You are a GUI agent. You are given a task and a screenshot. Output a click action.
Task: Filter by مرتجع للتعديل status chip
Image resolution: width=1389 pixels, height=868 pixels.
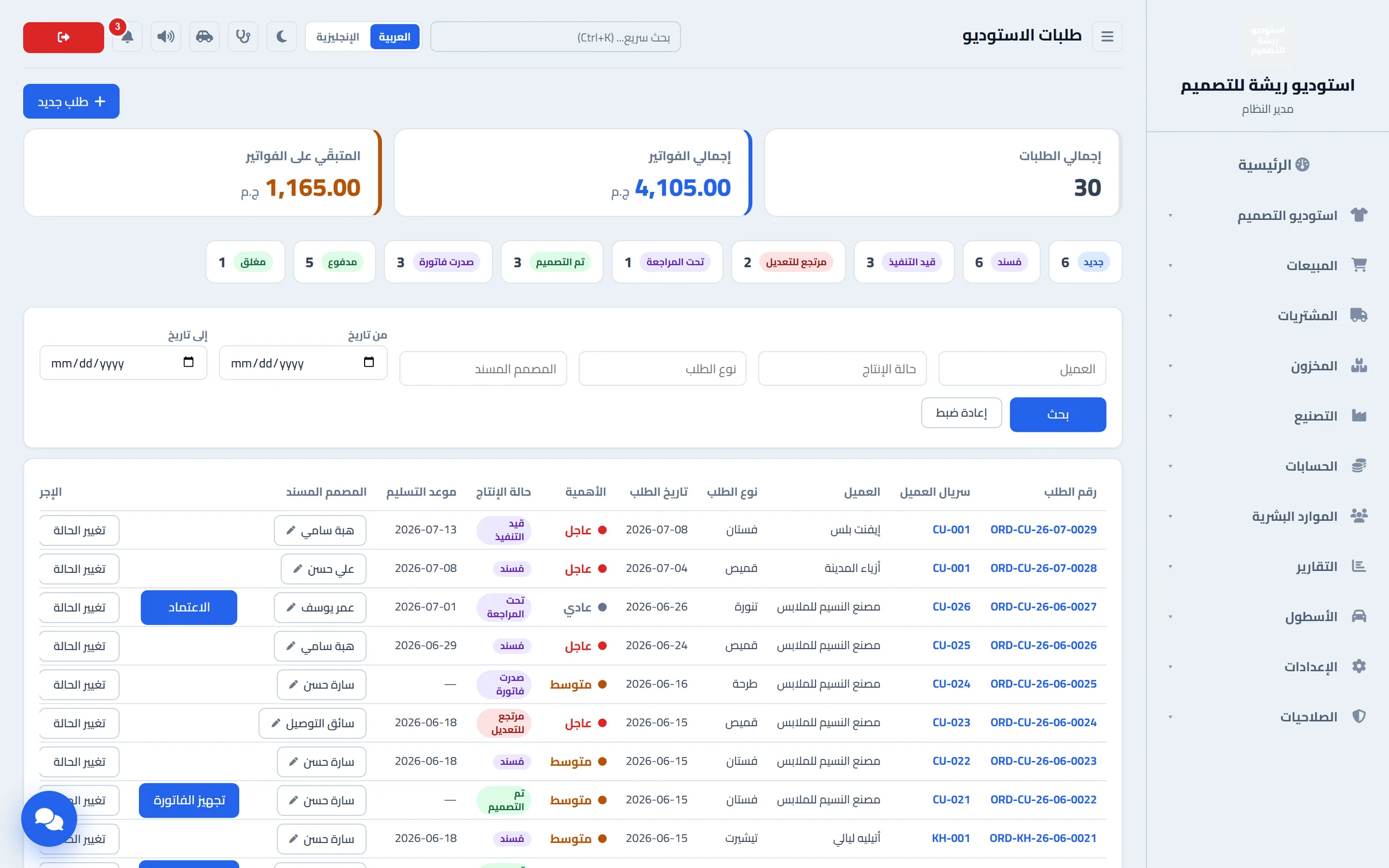click(x=788, y=262)
